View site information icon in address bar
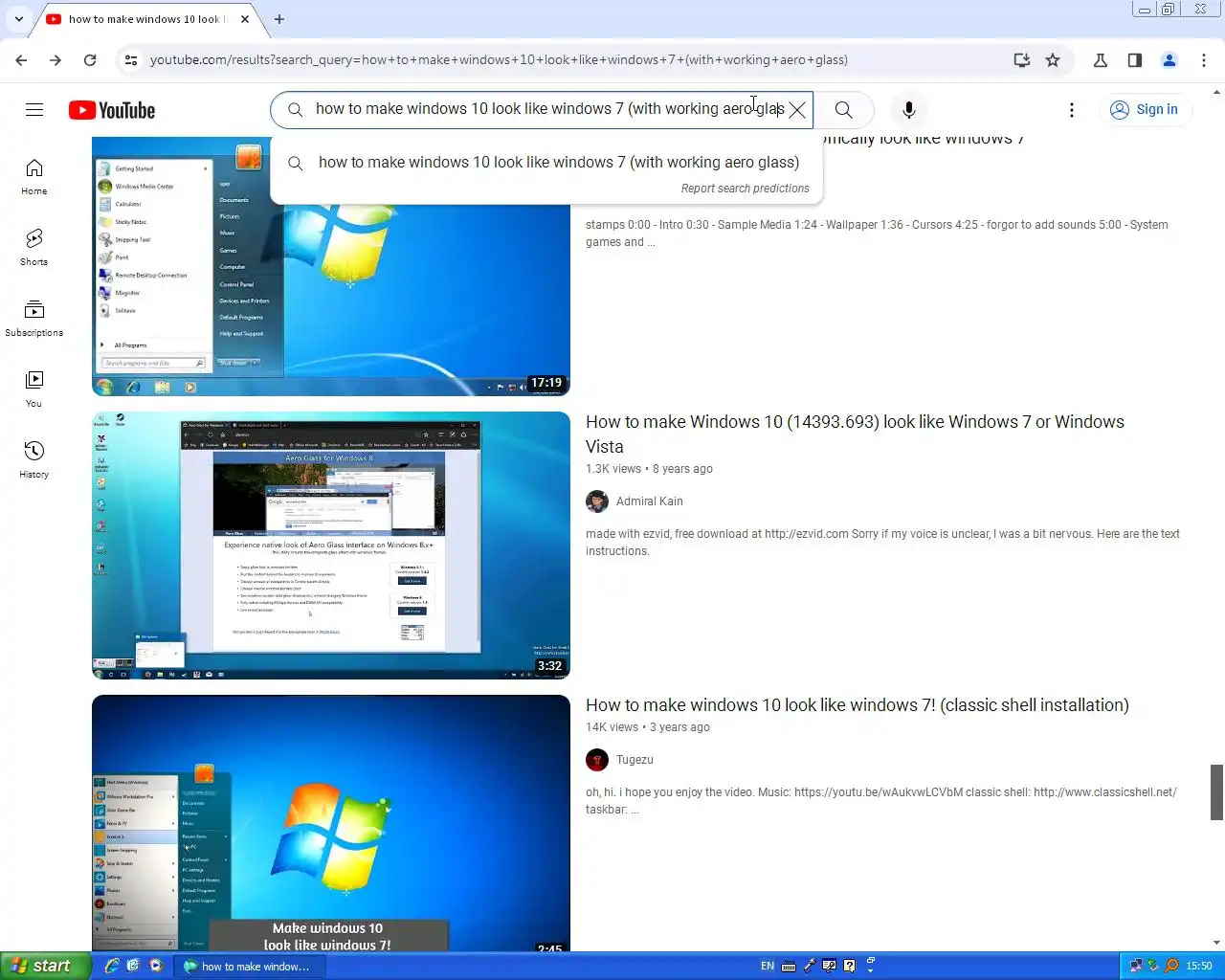This screenshot has height=980, width=1225. pos(131,59)
